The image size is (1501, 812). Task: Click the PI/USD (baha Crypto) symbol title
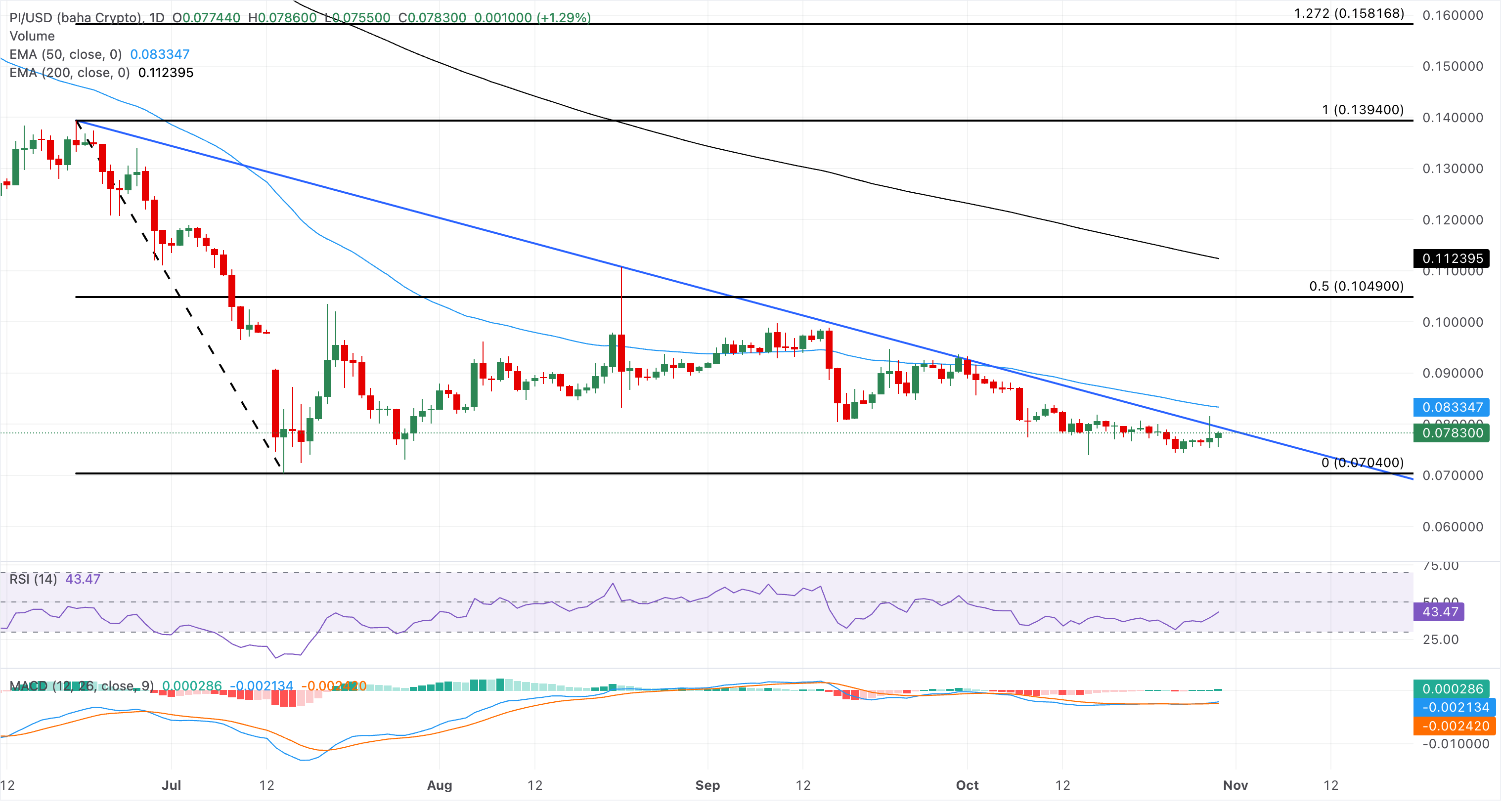[x=76, y=17]
